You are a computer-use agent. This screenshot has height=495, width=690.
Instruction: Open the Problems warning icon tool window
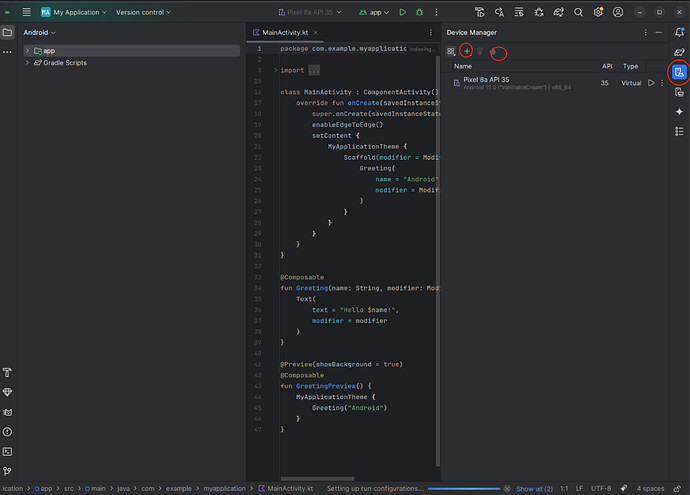tap(7, 432)
